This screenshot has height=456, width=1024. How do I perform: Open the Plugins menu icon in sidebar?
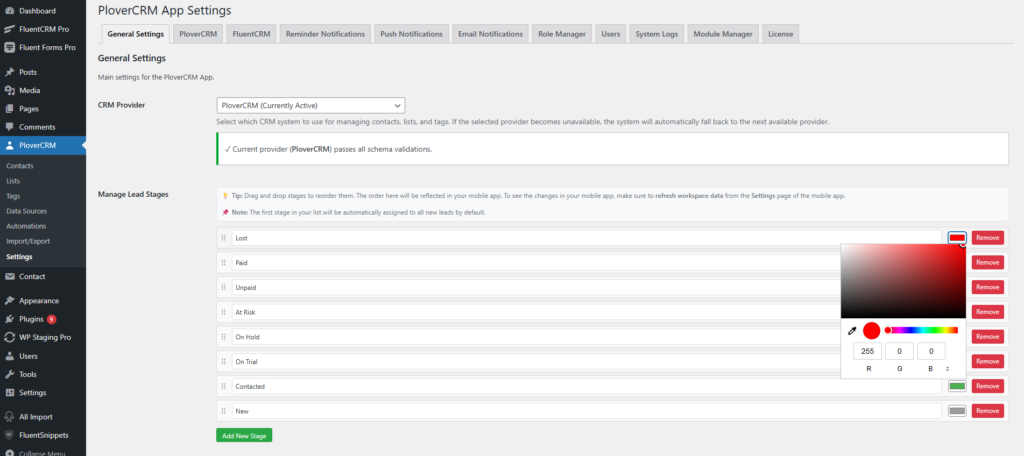pyautogui.click(x=9, y=319)
